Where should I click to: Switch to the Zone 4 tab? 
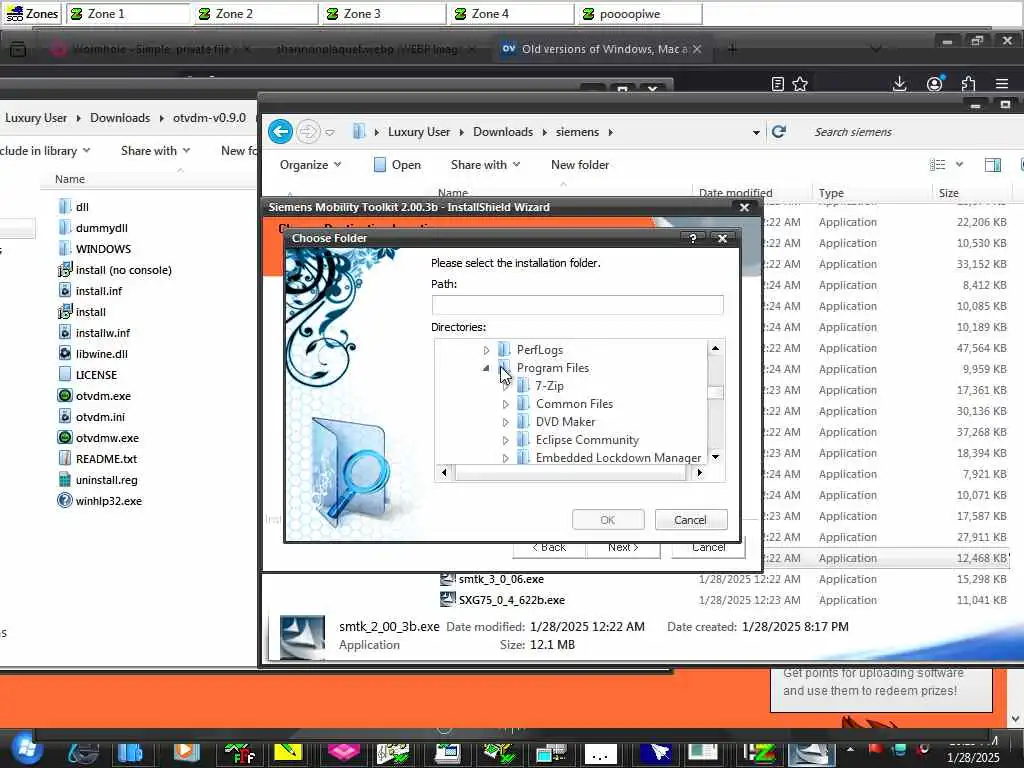pyautogui.click(x=513, y=14)
